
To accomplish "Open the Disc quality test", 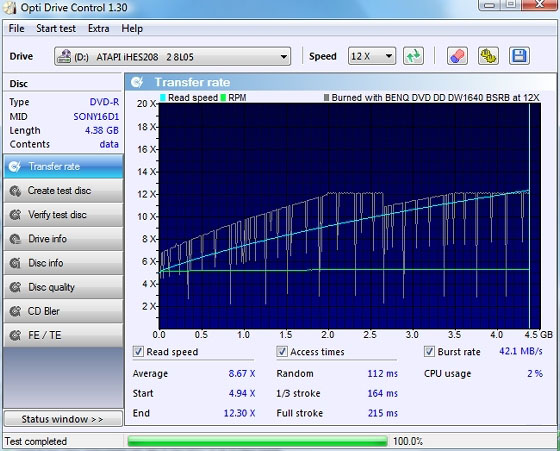I will [x=63, y=287].
